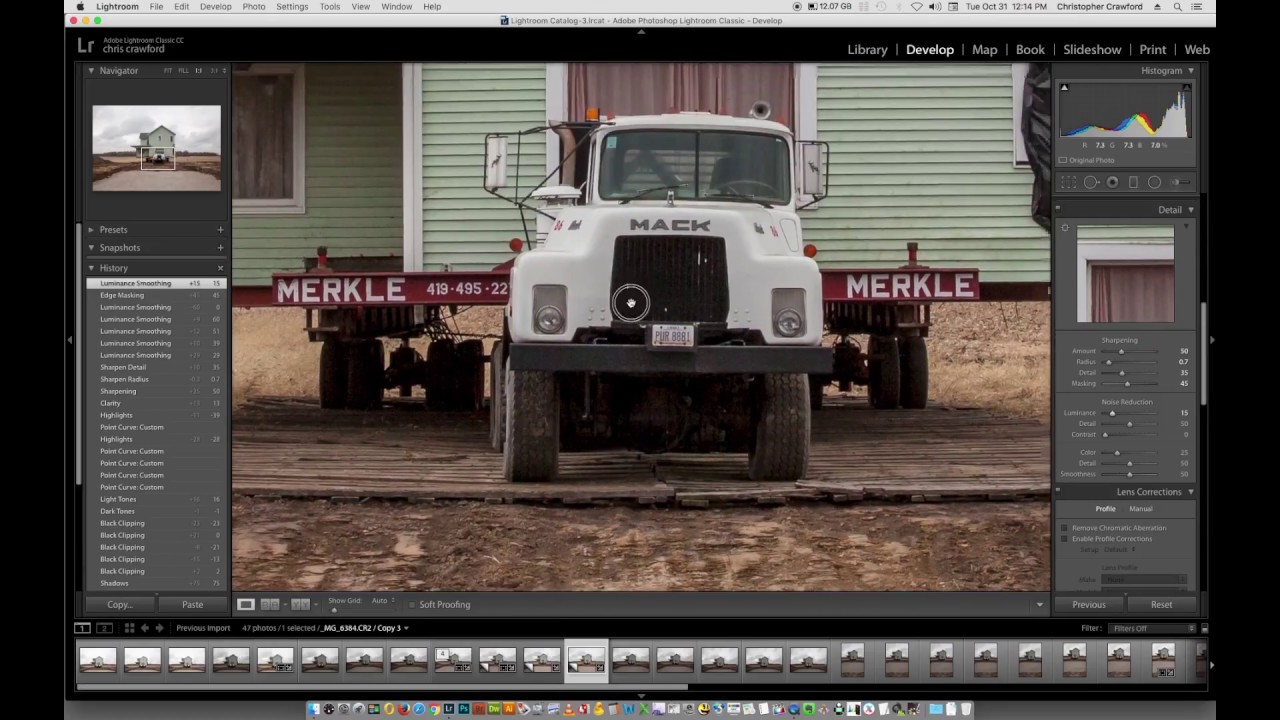Add a new preset with plus icon
Viewport: 1280px width, 720px height.
(x=220, y=230)
